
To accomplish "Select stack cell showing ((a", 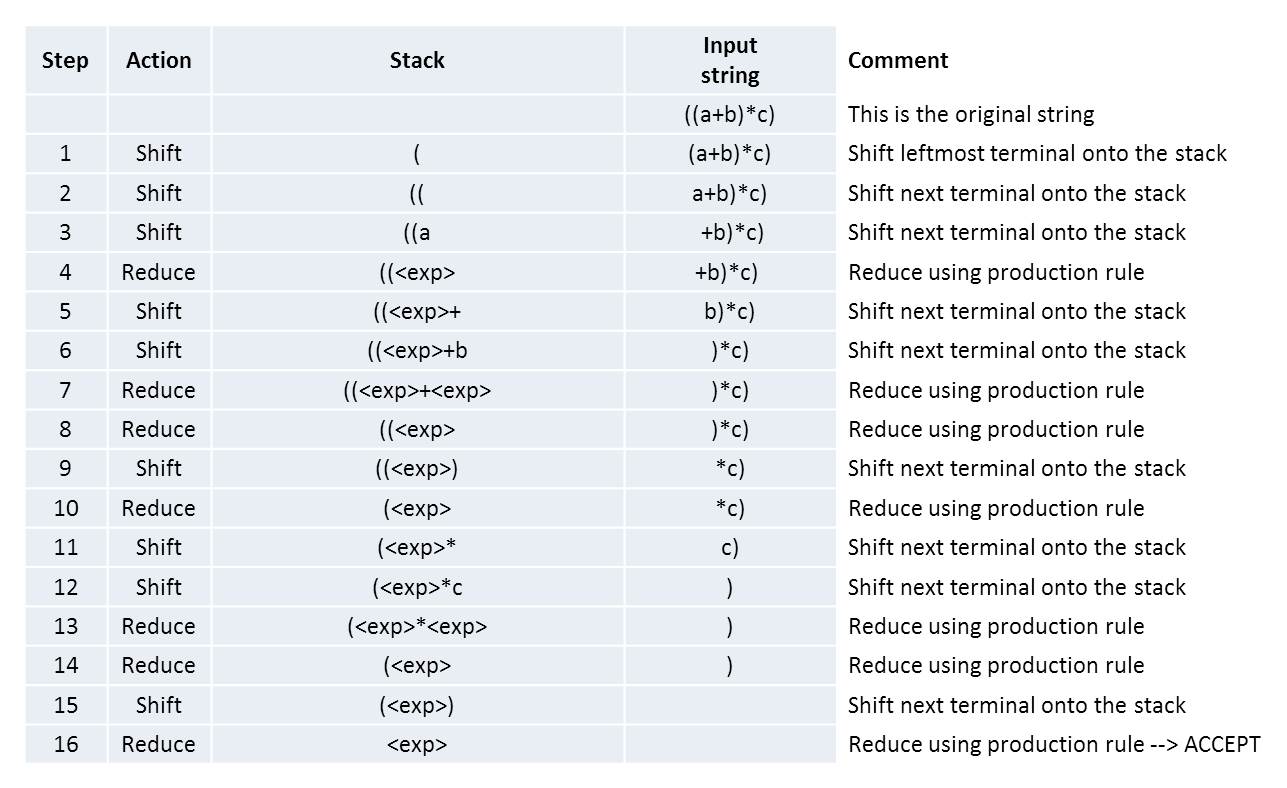I will click(x=418, y=232).
